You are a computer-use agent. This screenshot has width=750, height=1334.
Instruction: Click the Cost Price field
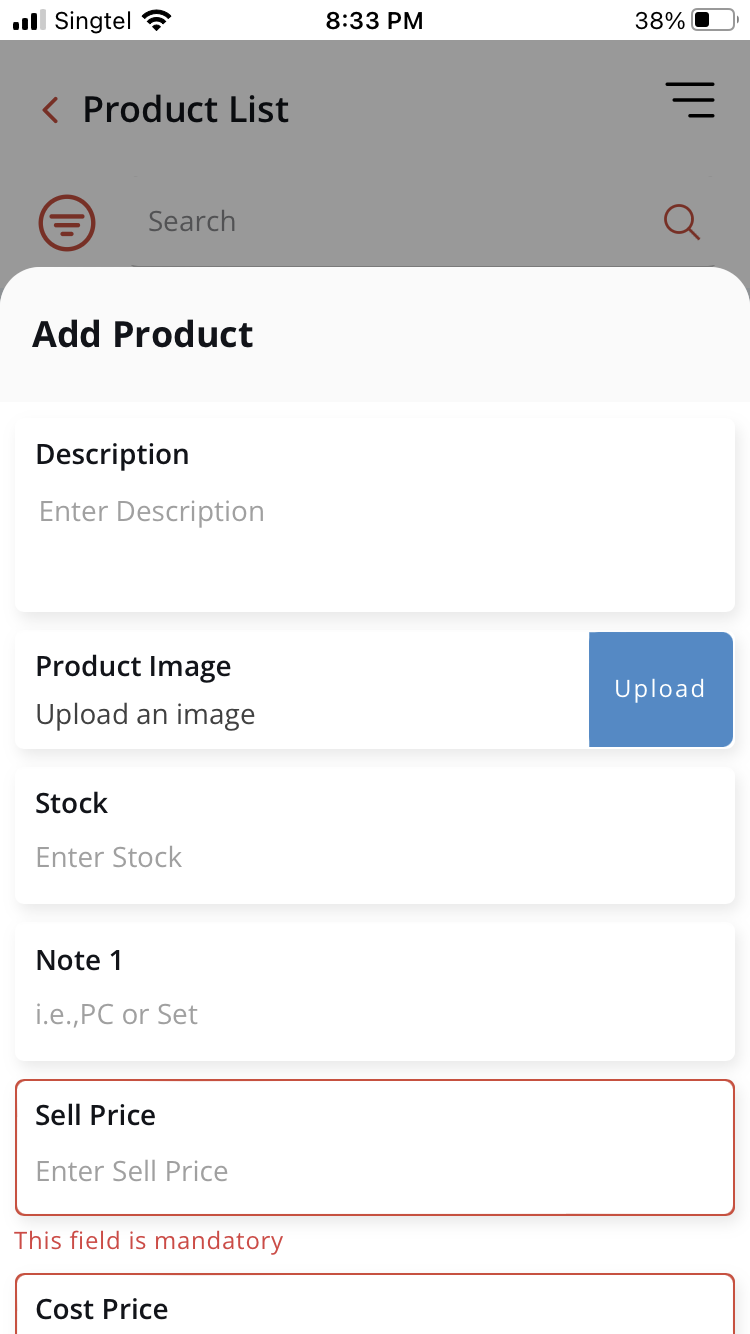tap(375, 1304)
